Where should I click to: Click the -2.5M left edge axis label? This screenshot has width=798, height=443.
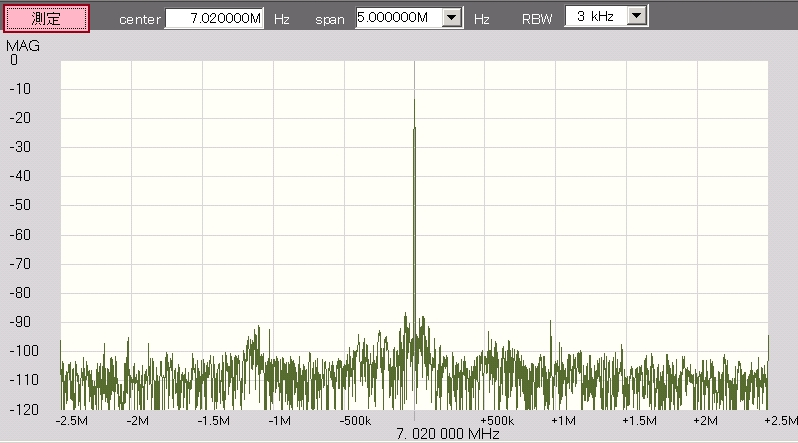pyautogui.click(x=72, y=421)
